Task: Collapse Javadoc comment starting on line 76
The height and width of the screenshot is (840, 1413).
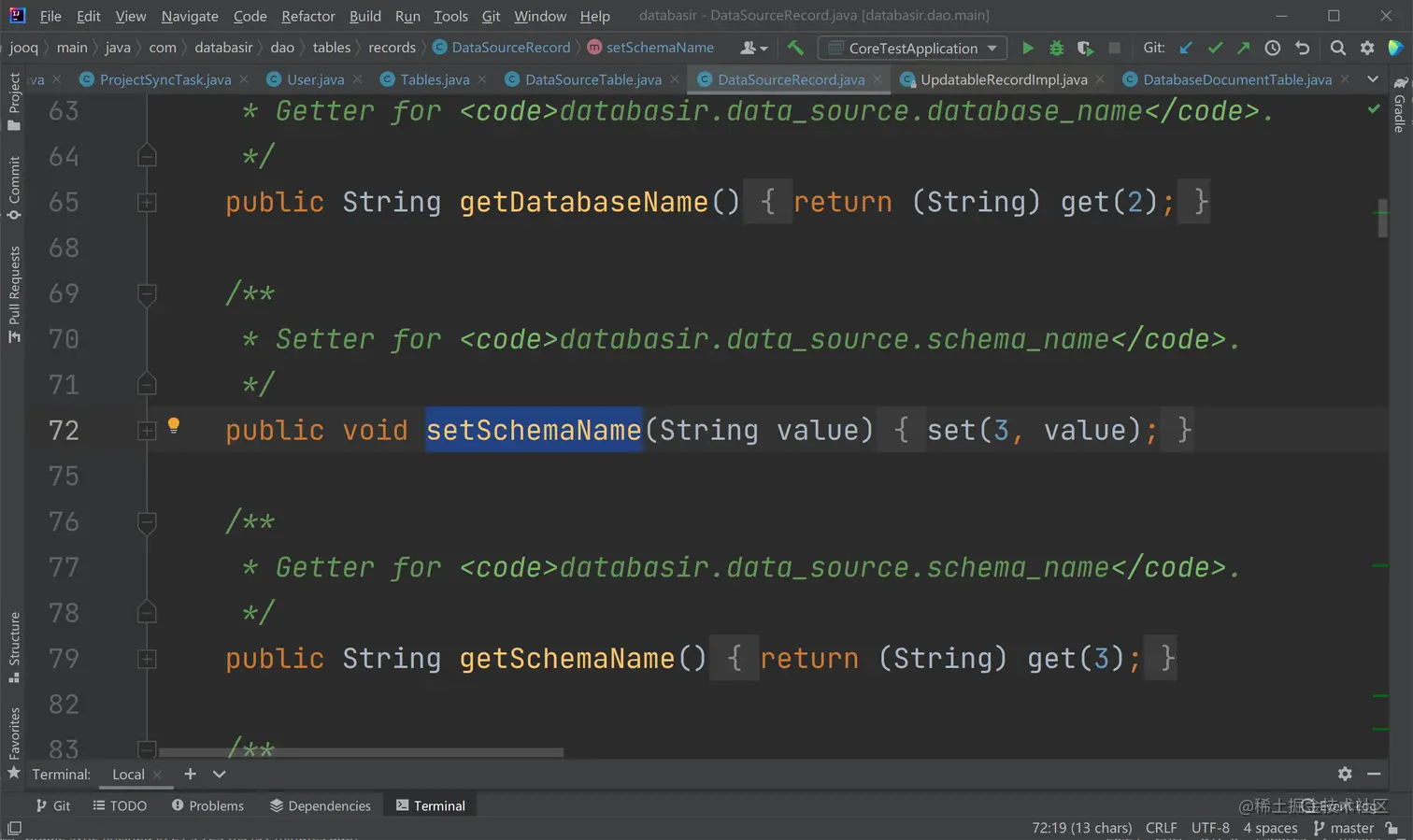Action: click(147, 522)
